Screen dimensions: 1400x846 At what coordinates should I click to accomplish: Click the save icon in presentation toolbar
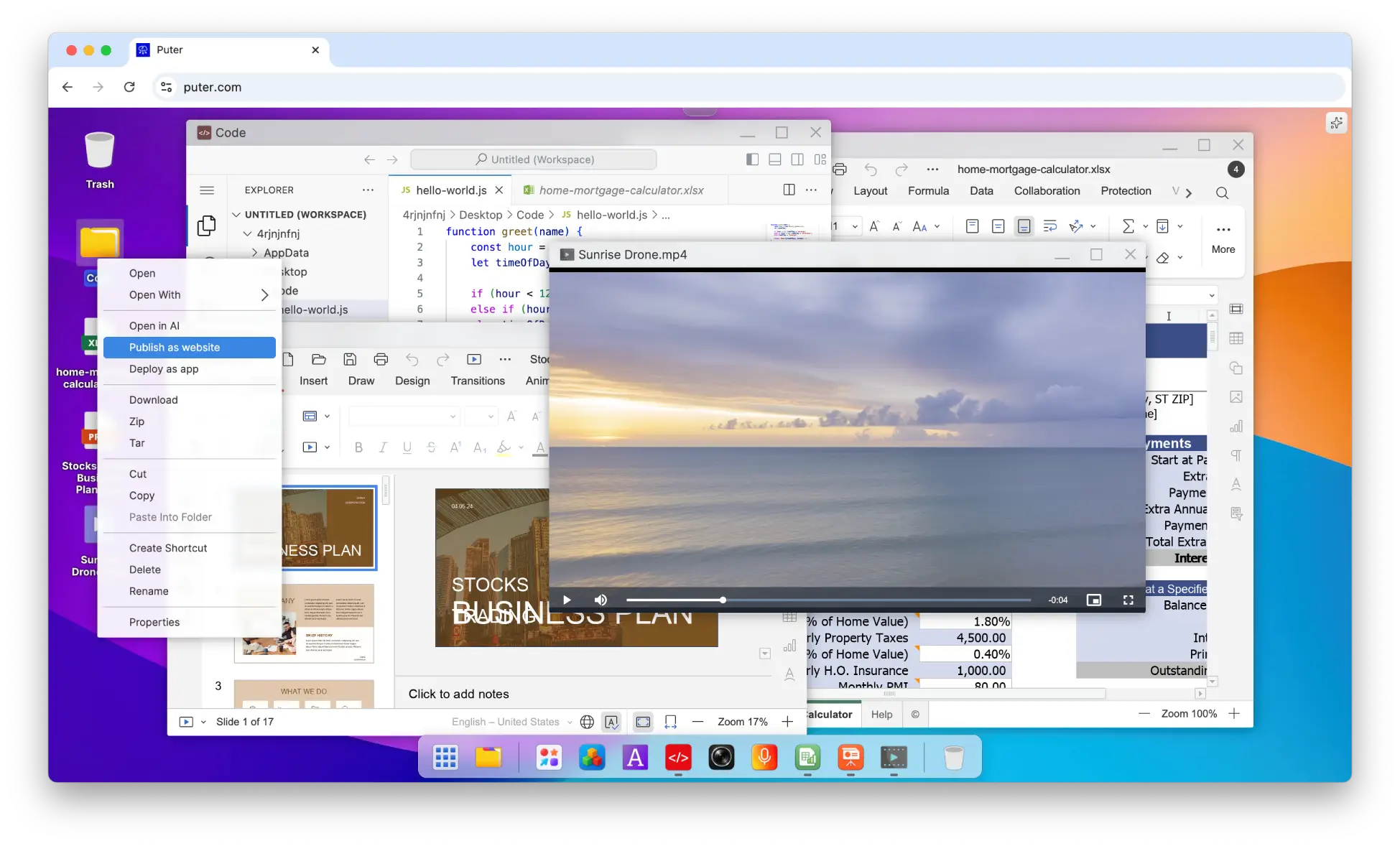[350, 359]
